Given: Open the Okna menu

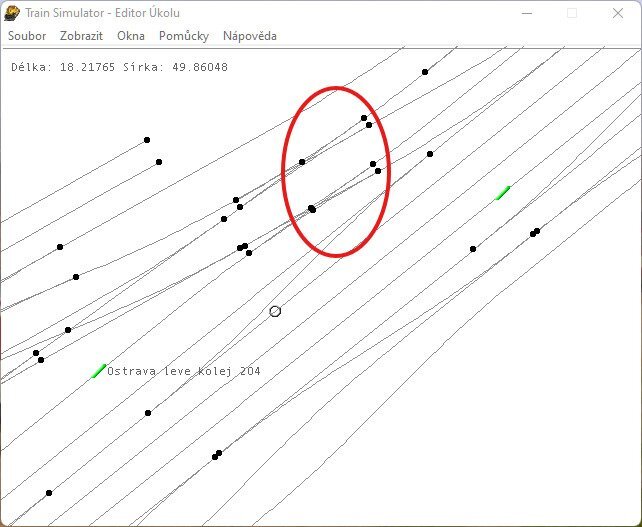Looking at the screenshot, I should click(131, 36).
